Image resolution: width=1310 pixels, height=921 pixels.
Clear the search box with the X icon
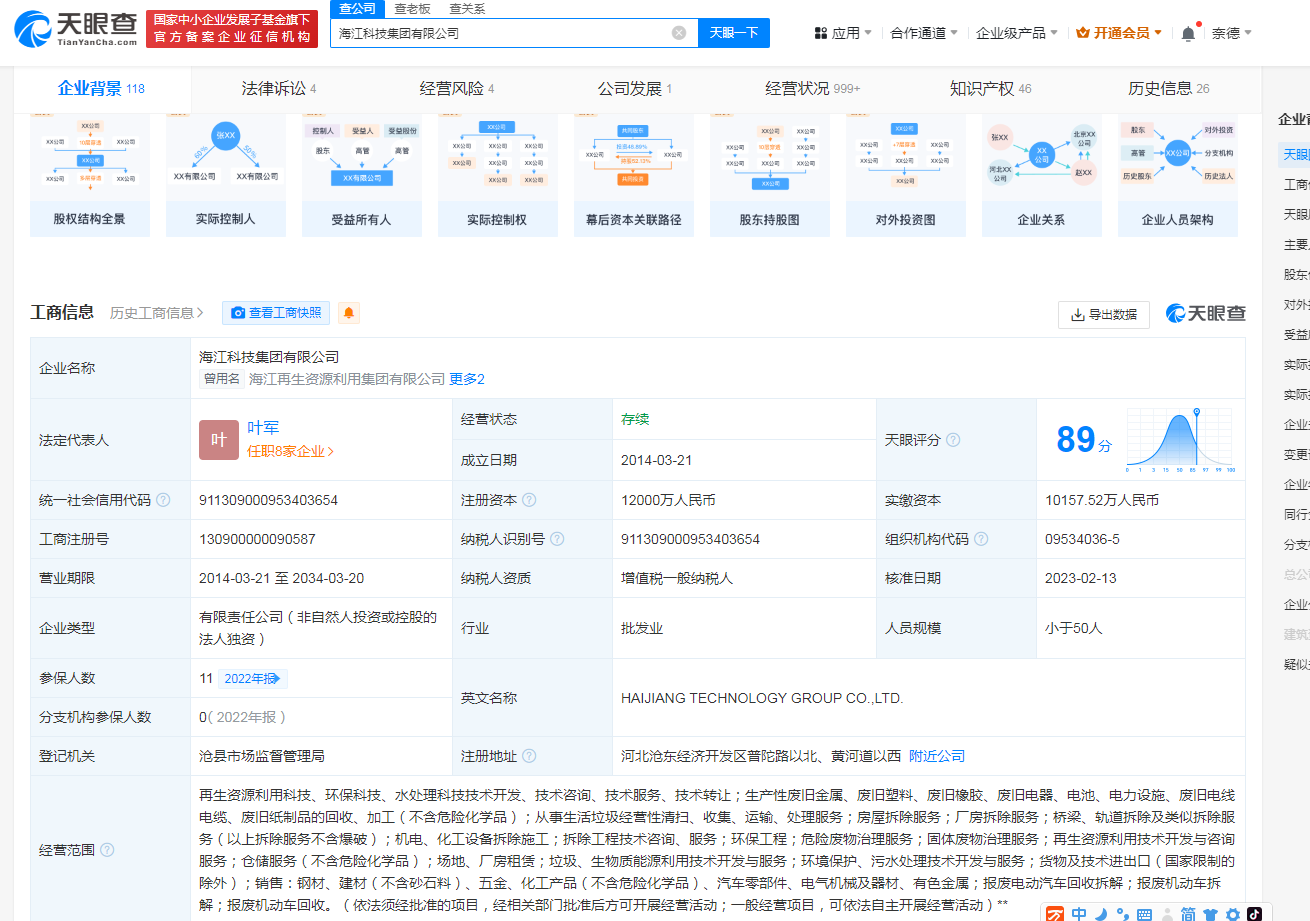(x=679, y=33)
